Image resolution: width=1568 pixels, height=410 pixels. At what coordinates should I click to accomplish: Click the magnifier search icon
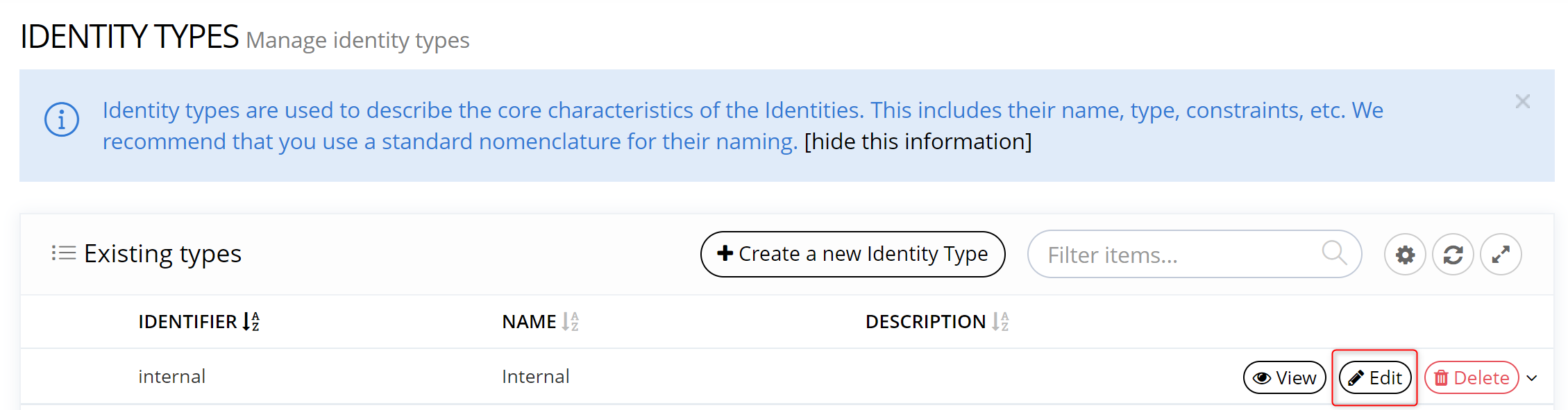tap(1333, 253)
